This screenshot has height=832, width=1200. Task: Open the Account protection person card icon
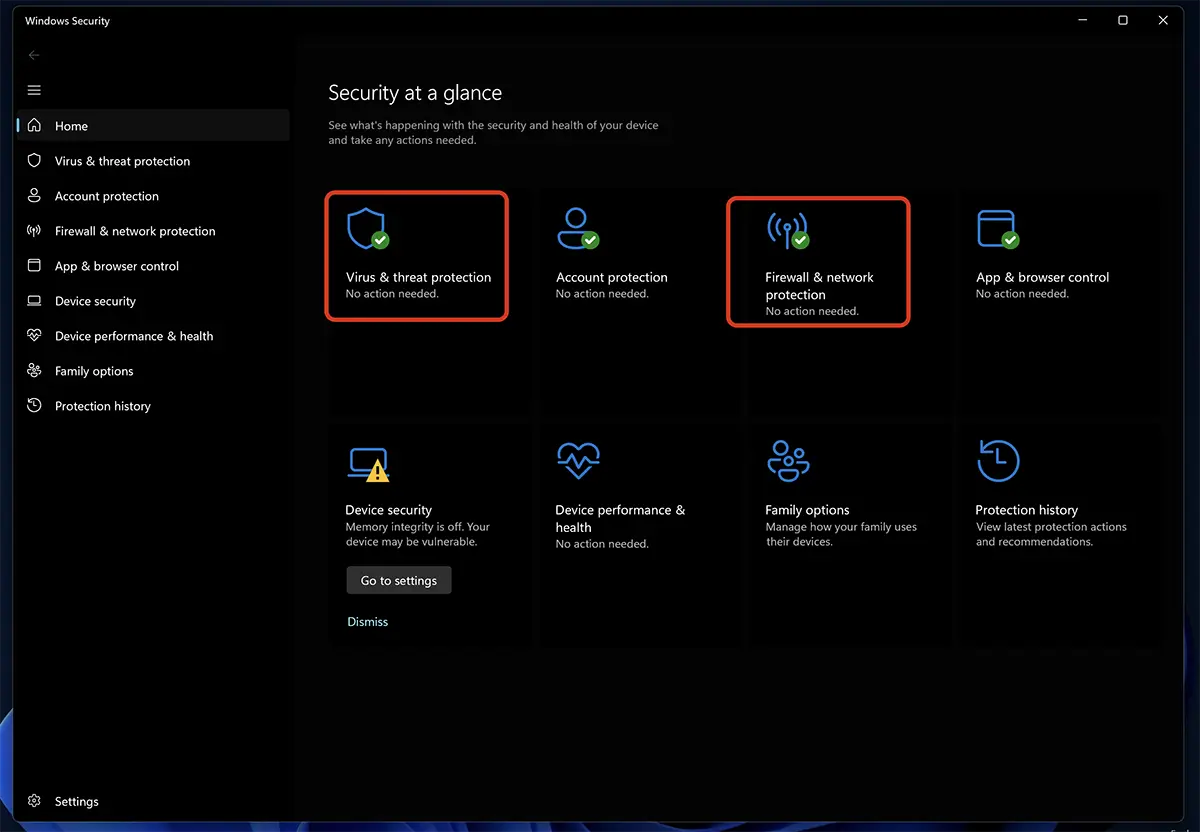[x=578, y=229]
